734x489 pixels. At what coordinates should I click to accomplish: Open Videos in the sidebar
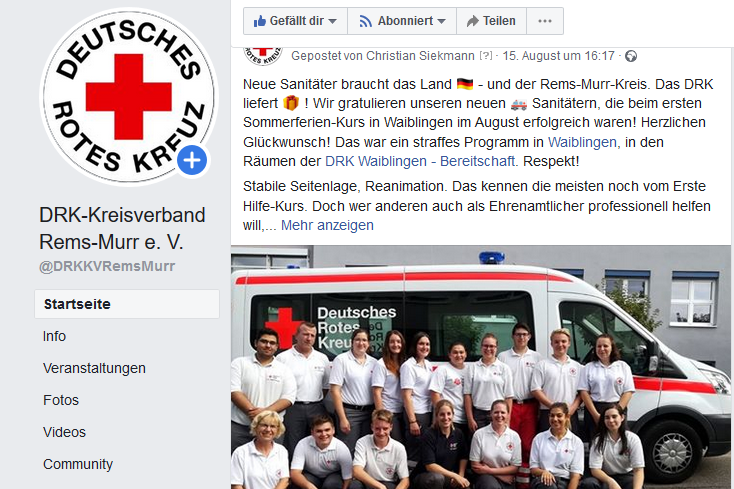[x=64, y=432]
